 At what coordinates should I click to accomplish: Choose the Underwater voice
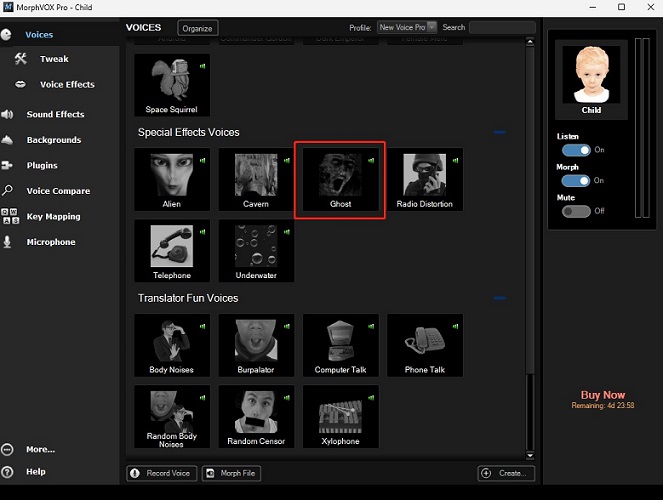pos(256,248)
